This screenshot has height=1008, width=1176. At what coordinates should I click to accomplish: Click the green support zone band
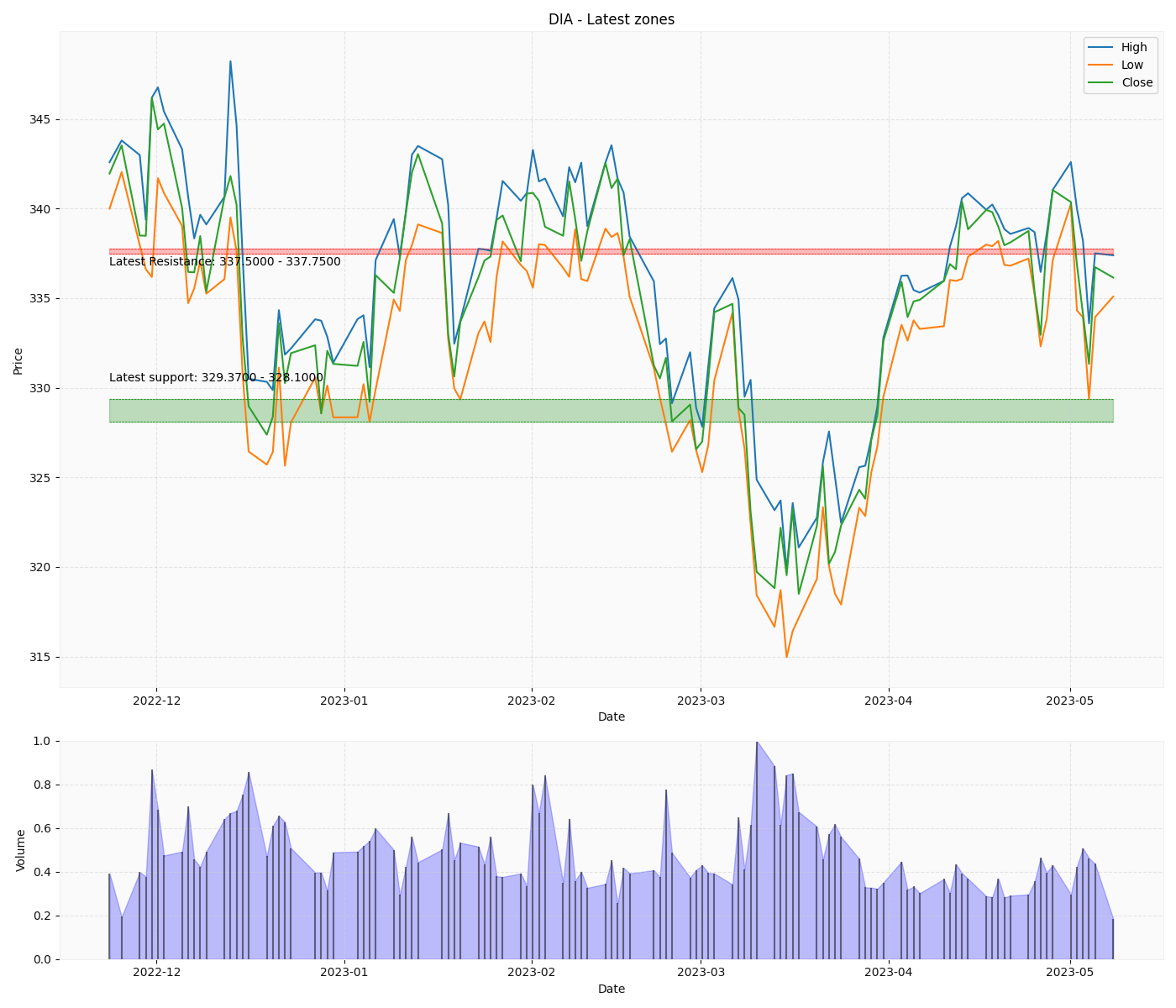611,411
